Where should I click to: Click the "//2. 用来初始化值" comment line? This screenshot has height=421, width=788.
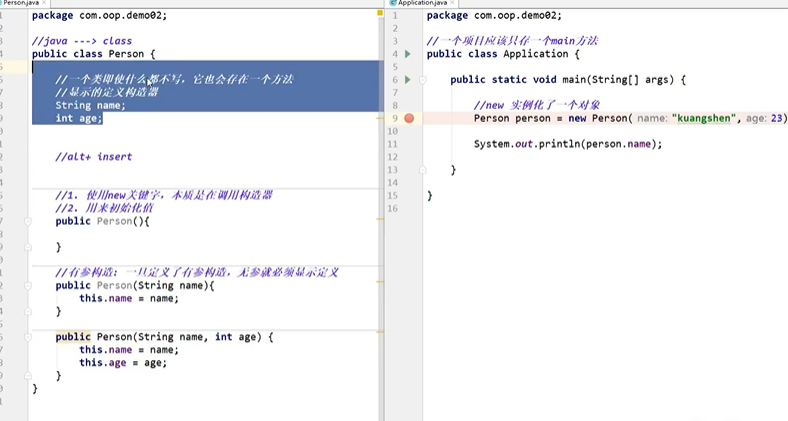105,208
